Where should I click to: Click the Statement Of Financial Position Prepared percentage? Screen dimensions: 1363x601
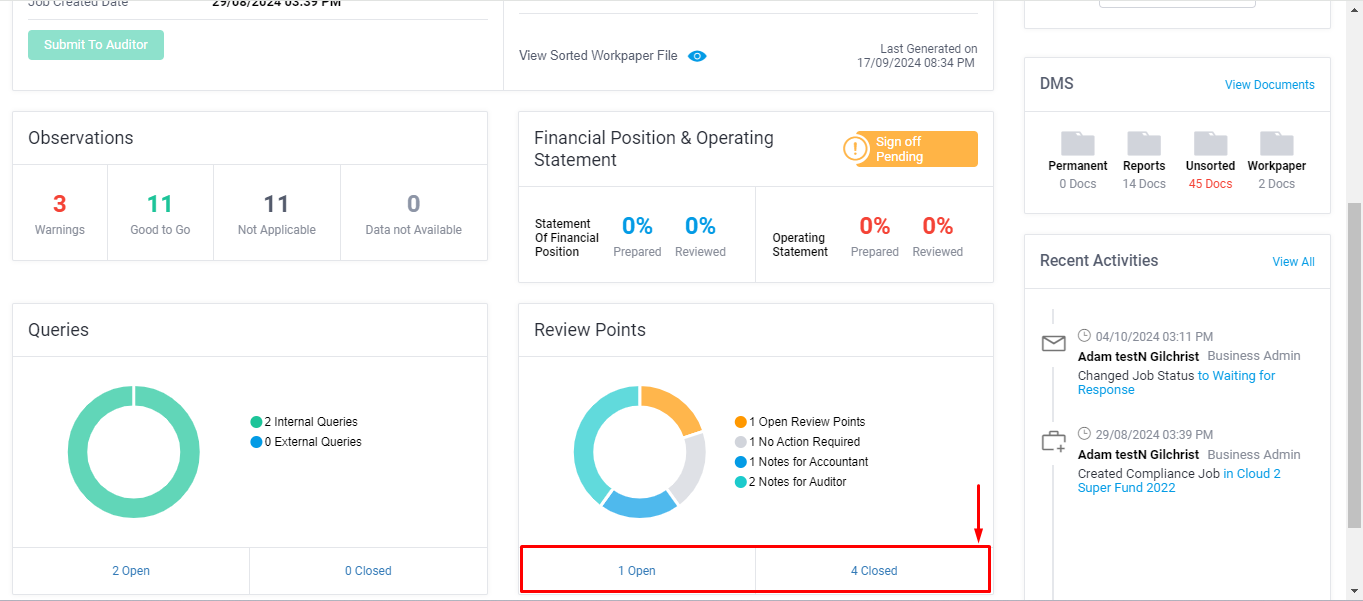tap(637, 226)
